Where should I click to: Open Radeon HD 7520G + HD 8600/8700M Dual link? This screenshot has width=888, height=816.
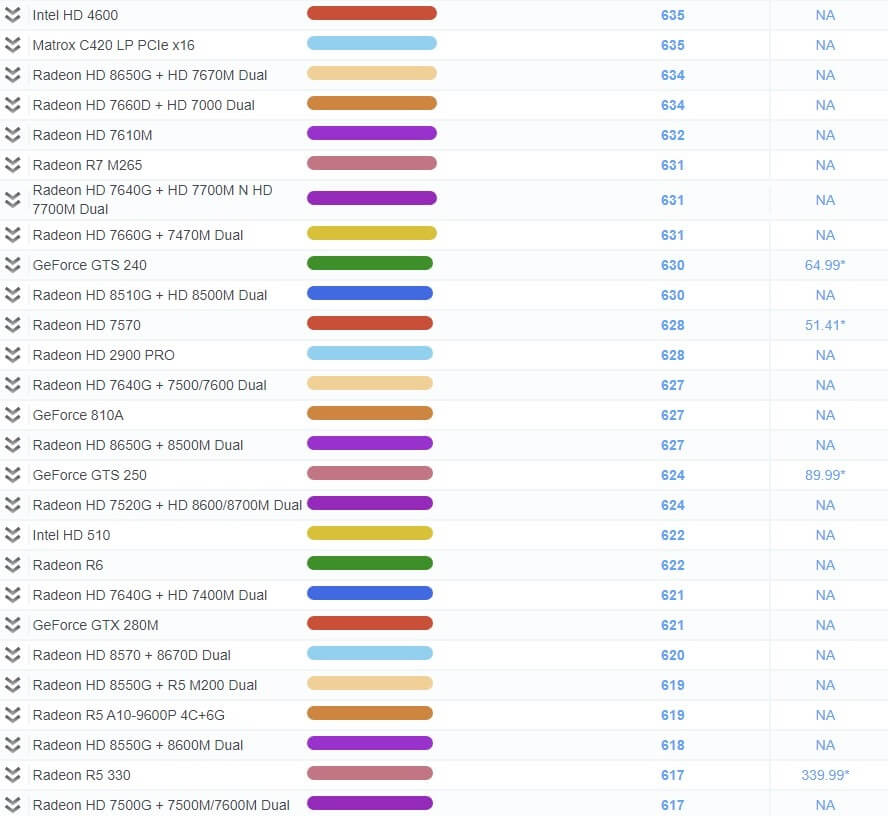pyautogui.click(x=167, y=506)
